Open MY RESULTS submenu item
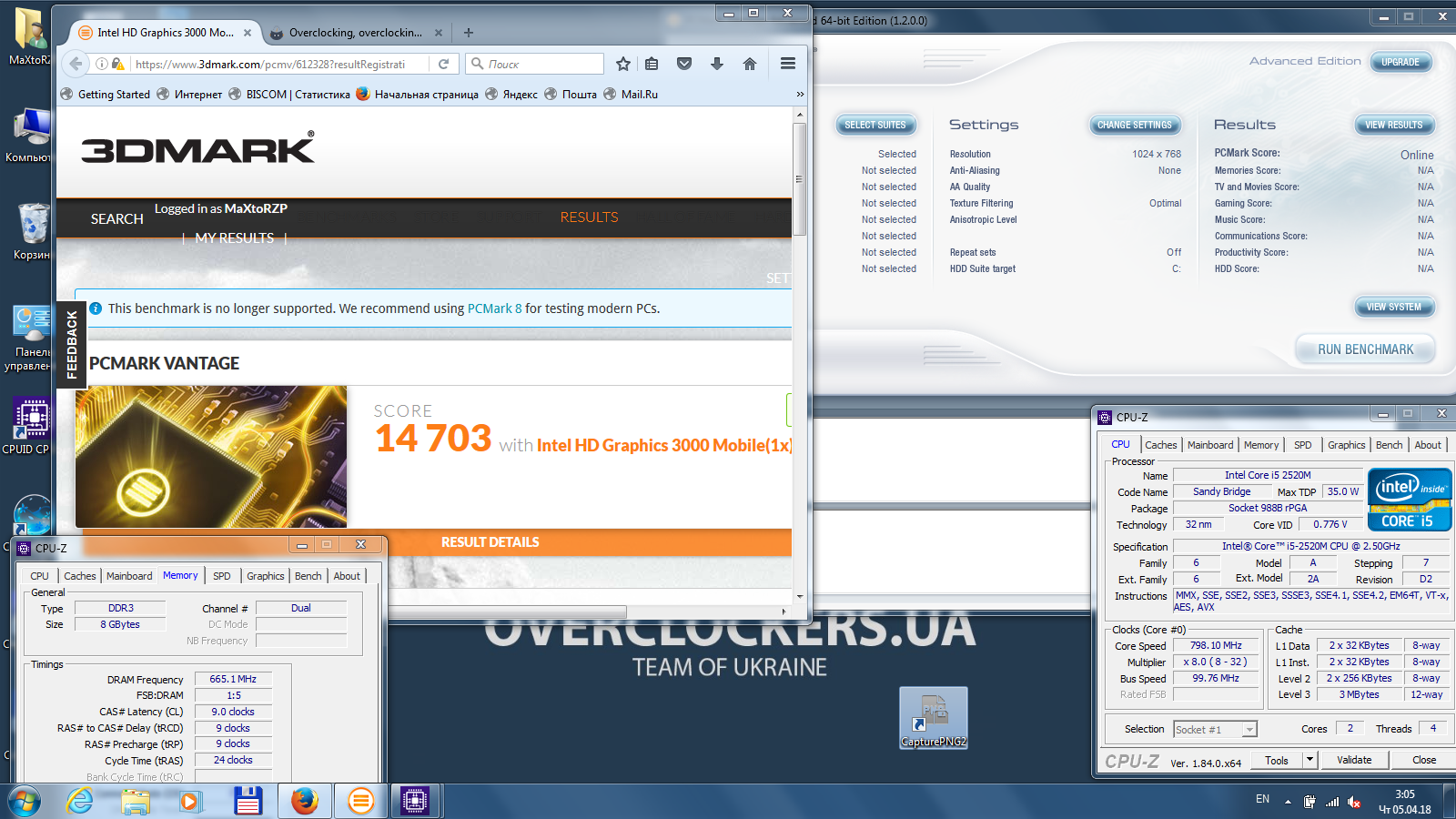Viewport: 1456px width, 819px height. (234, 238)
